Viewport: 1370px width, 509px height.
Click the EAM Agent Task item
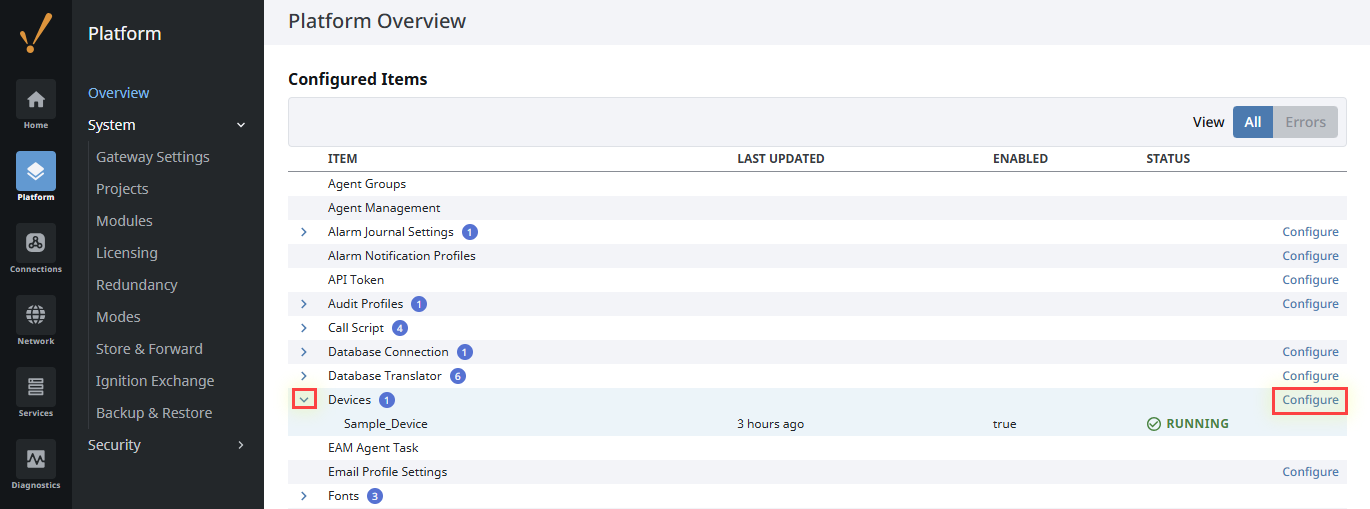tap(373, 448)
